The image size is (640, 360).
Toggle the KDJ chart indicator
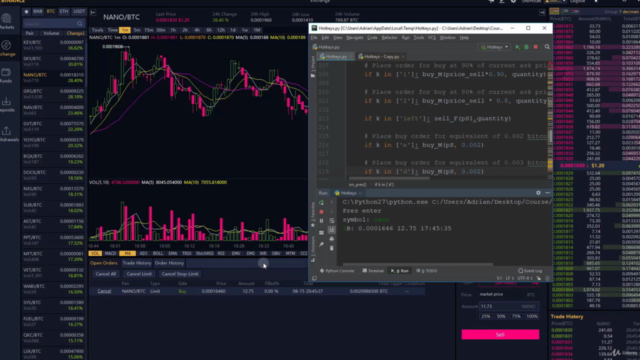[143, 253]
